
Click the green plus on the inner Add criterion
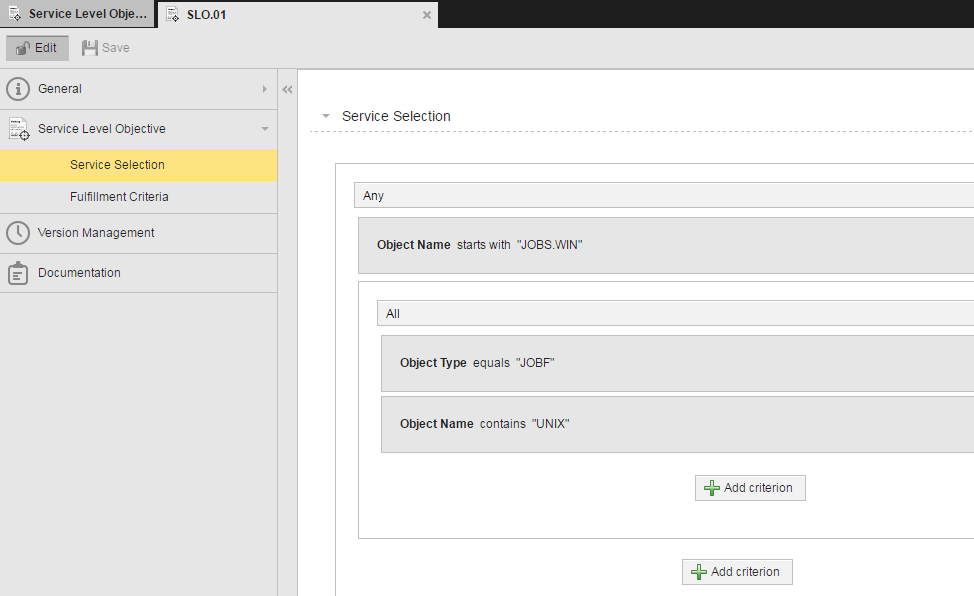(711, 487)
